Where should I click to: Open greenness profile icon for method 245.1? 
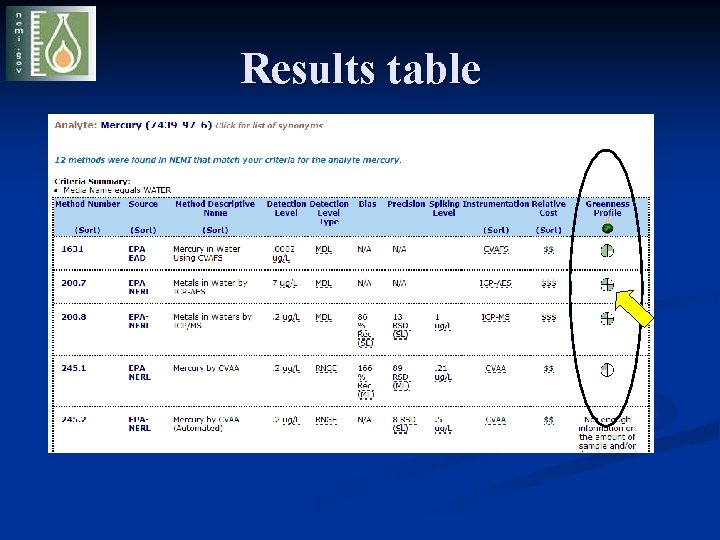607,370
